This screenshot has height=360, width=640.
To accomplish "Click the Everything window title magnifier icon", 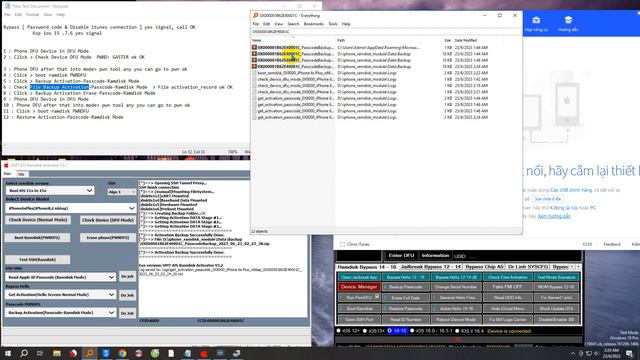I will coord(256,16).
